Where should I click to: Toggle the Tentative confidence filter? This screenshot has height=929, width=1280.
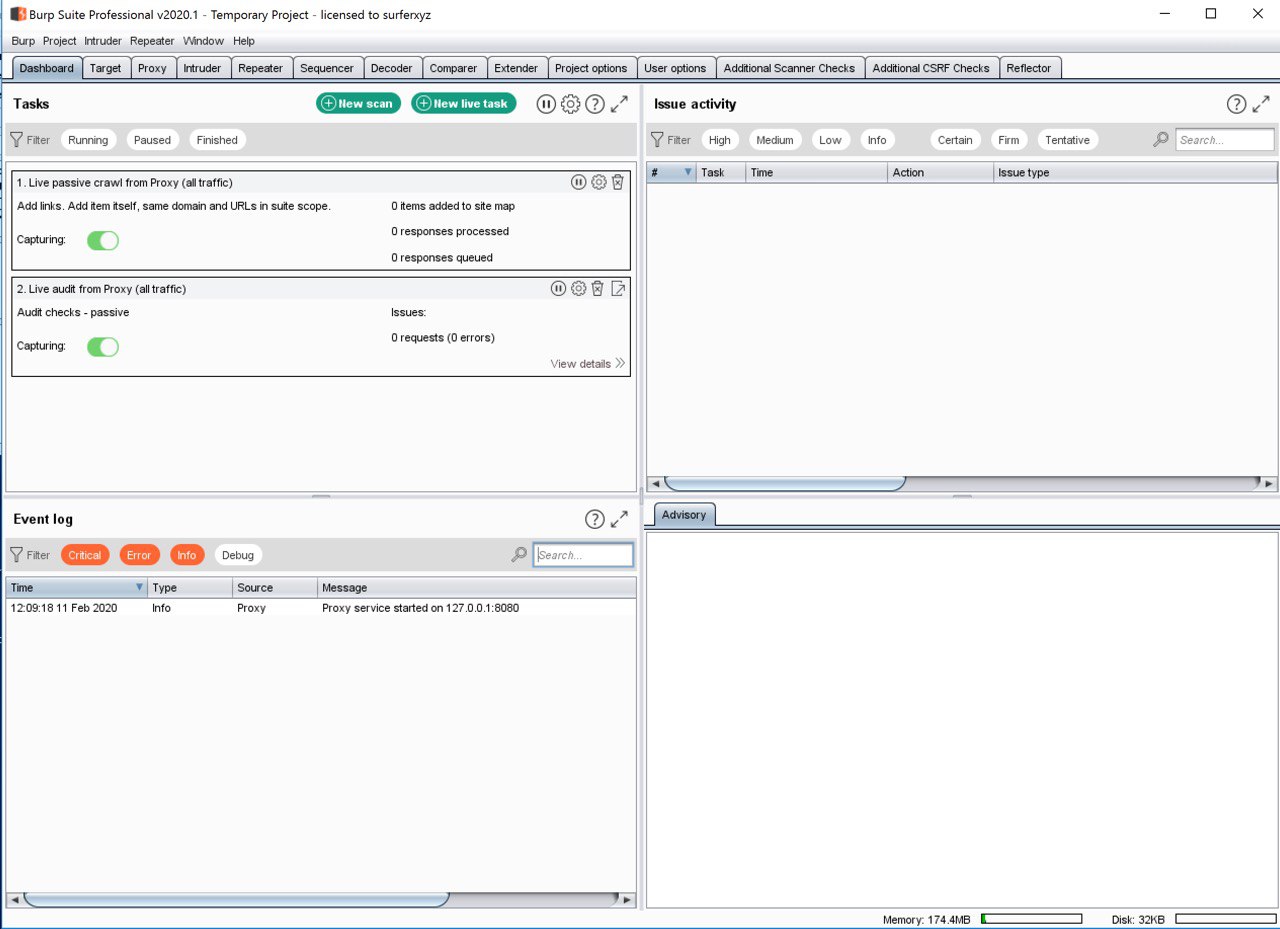coord(1068,140)
